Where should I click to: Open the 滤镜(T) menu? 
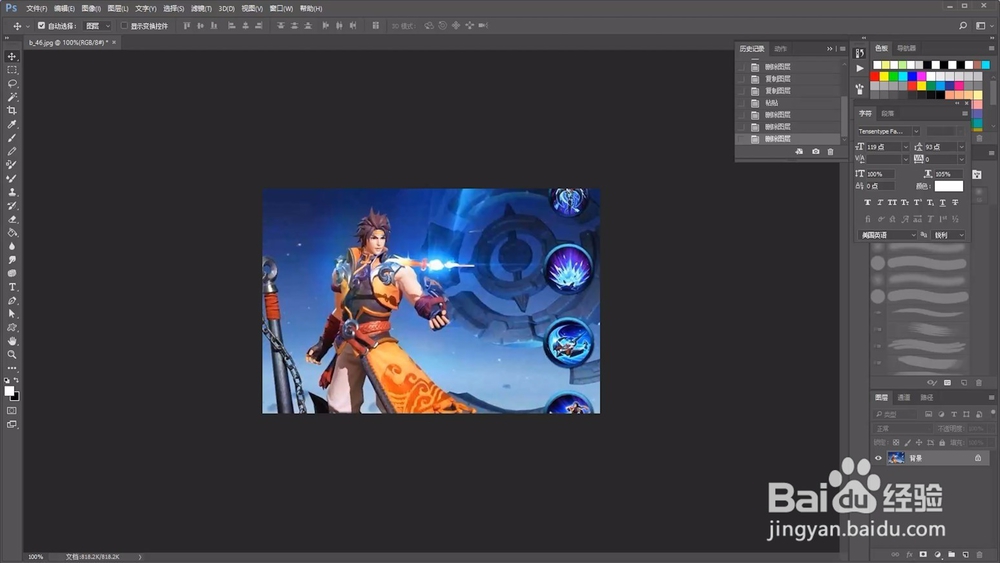[x=201, y=8]
